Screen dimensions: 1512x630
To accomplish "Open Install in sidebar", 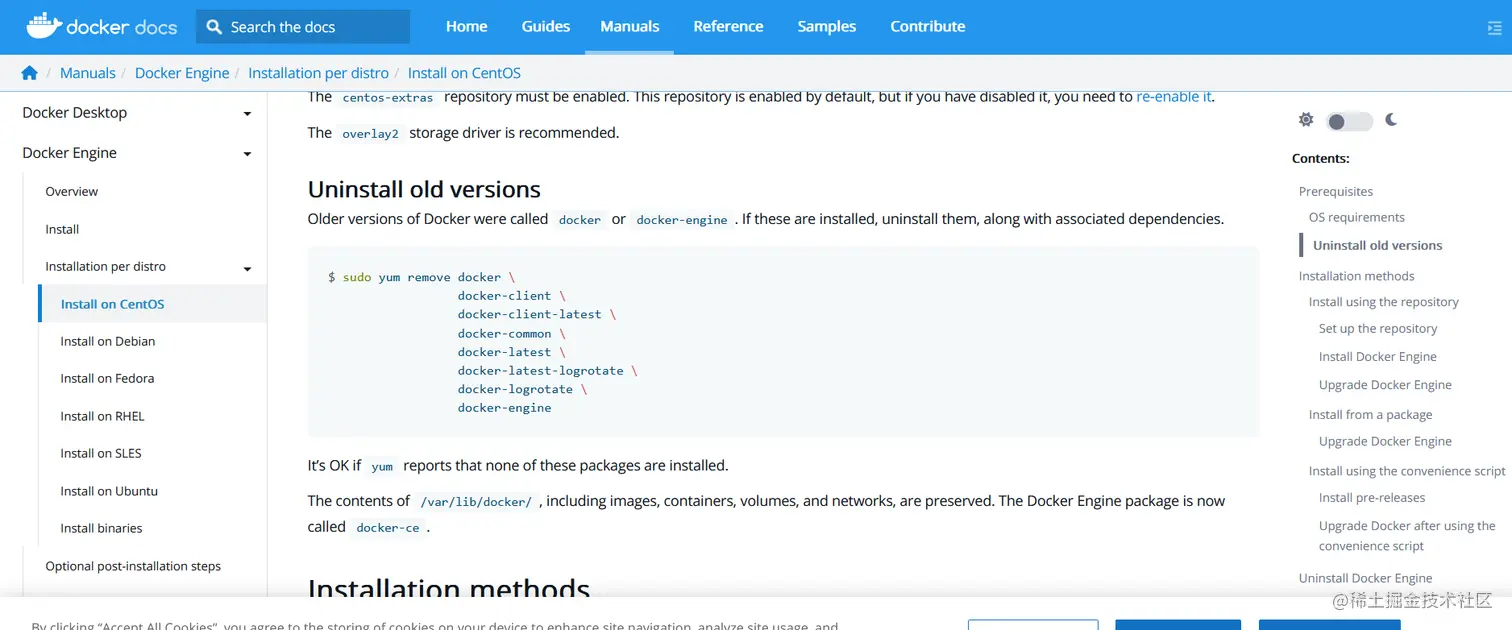I will click(x=62, y=229).
